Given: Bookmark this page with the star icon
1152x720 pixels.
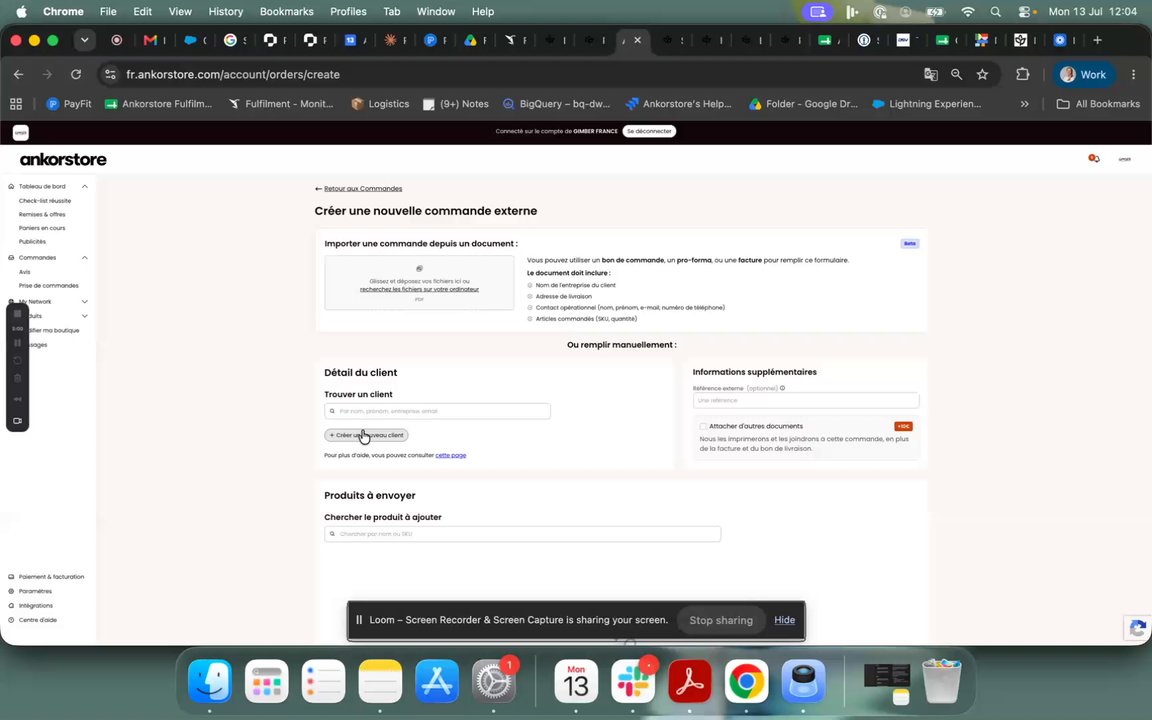Looking at the screenshot, I should tap(982, 74).
